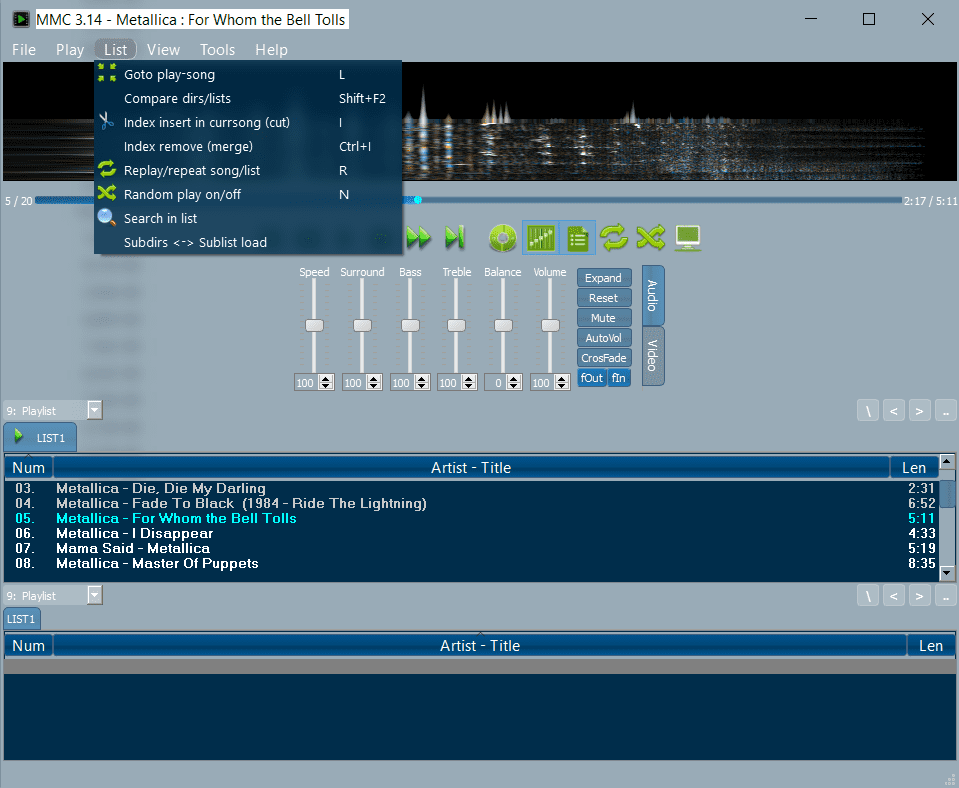
Task: Open the Tools menu
Action: click(x=217, y=50)
